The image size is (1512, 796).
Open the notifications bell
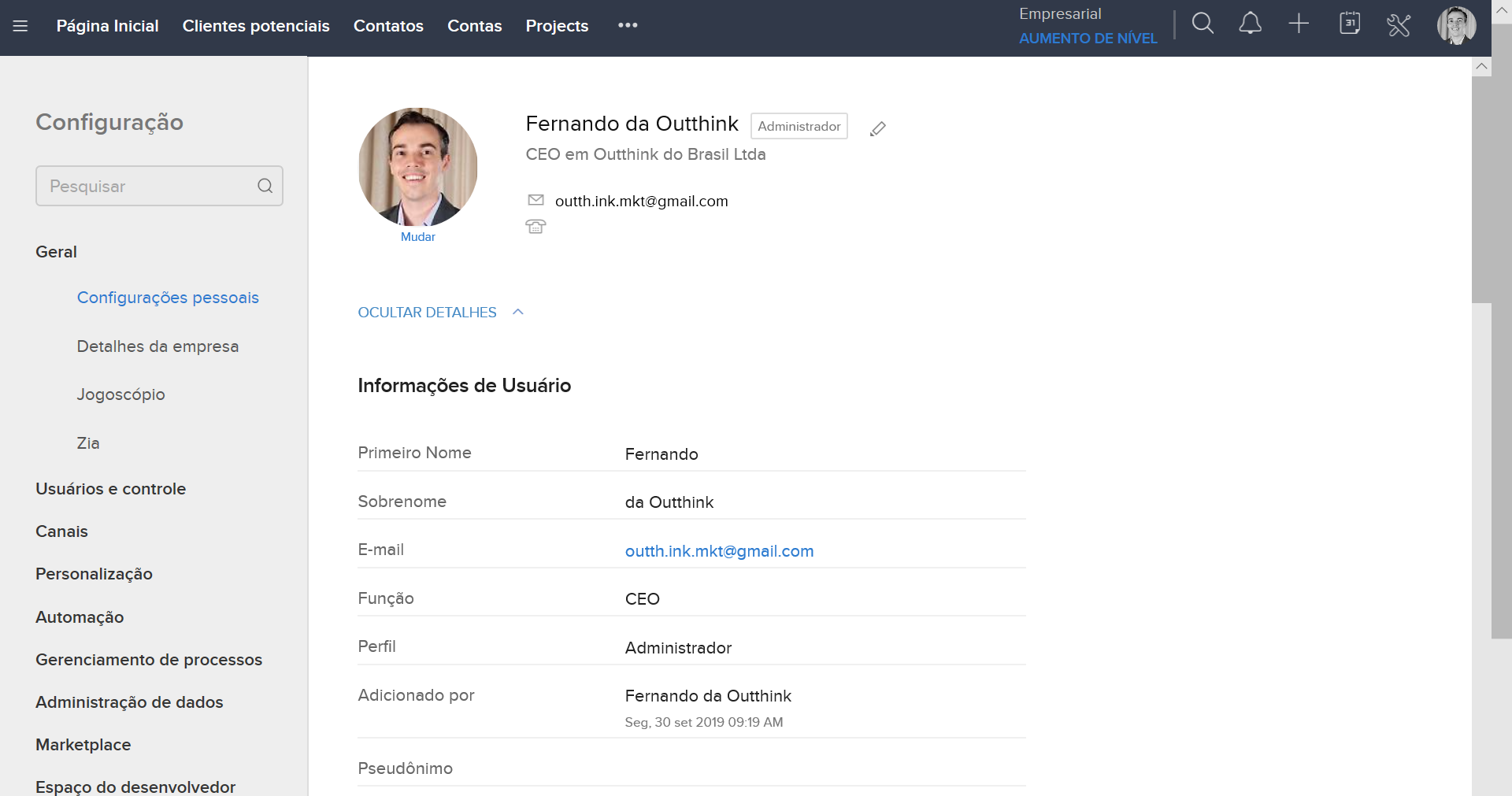[1250, 24]
